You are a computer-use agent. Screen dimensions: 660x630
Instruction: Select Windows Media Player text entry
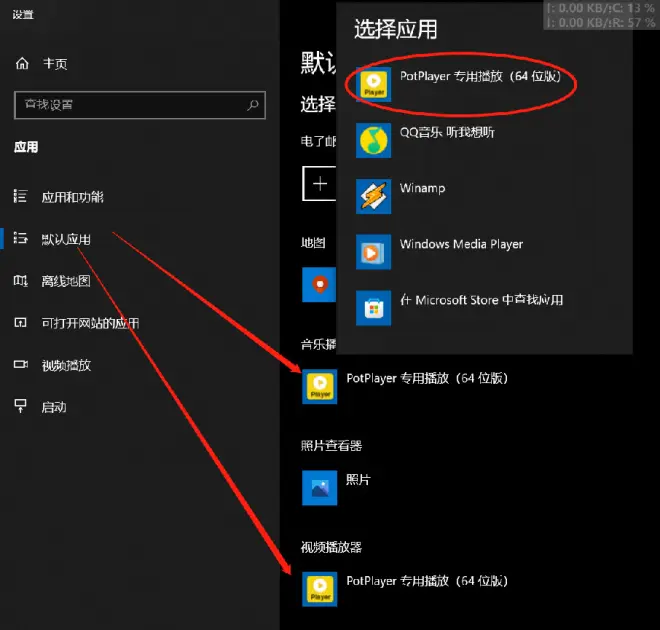461,244
